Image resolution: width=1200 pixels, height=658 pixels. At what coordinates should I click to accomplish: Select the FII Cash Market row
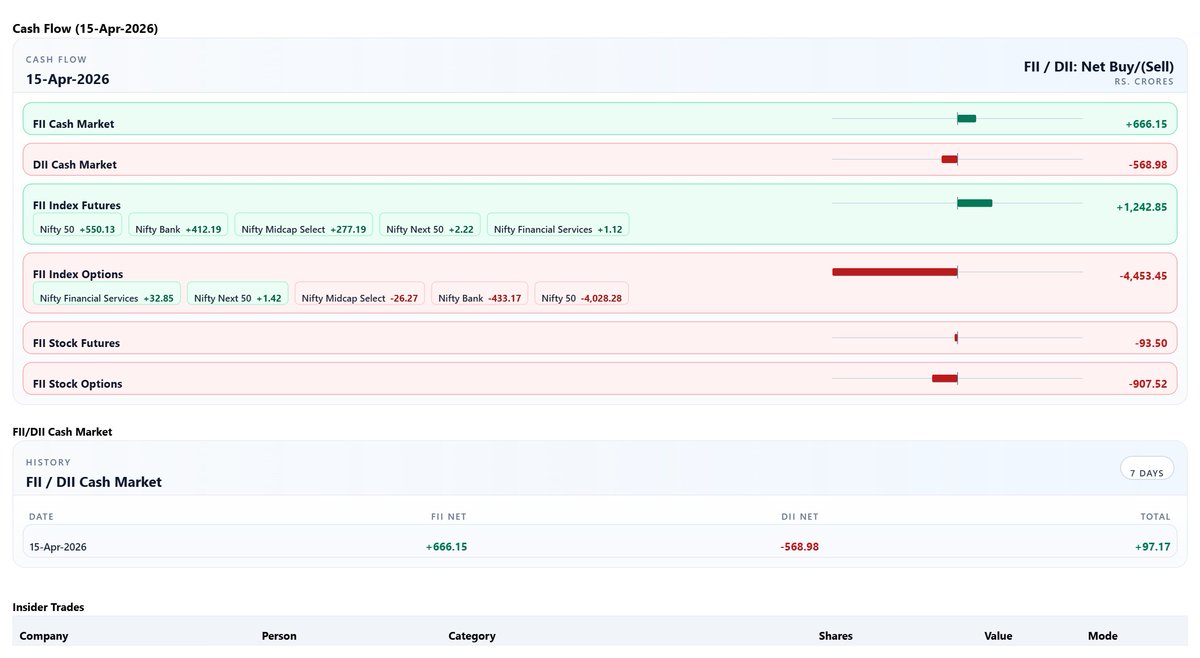(x=600, y=118)
